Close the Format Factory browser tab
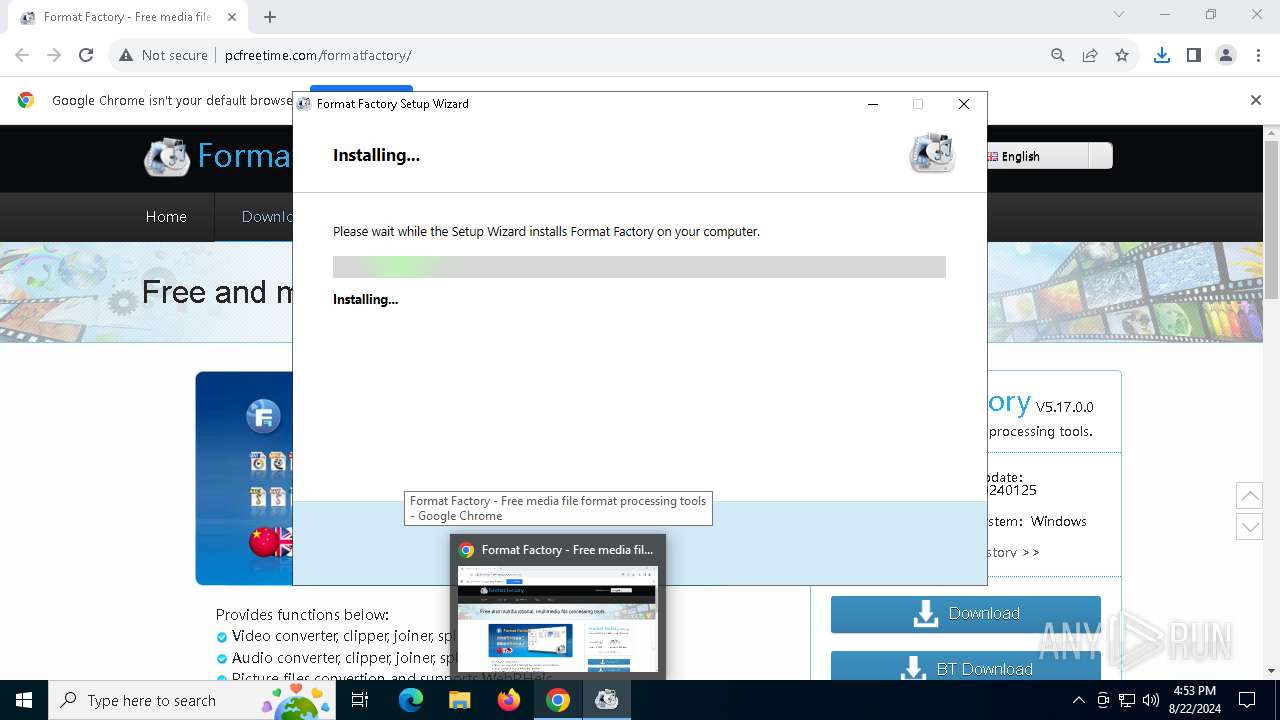 point(232,17)
